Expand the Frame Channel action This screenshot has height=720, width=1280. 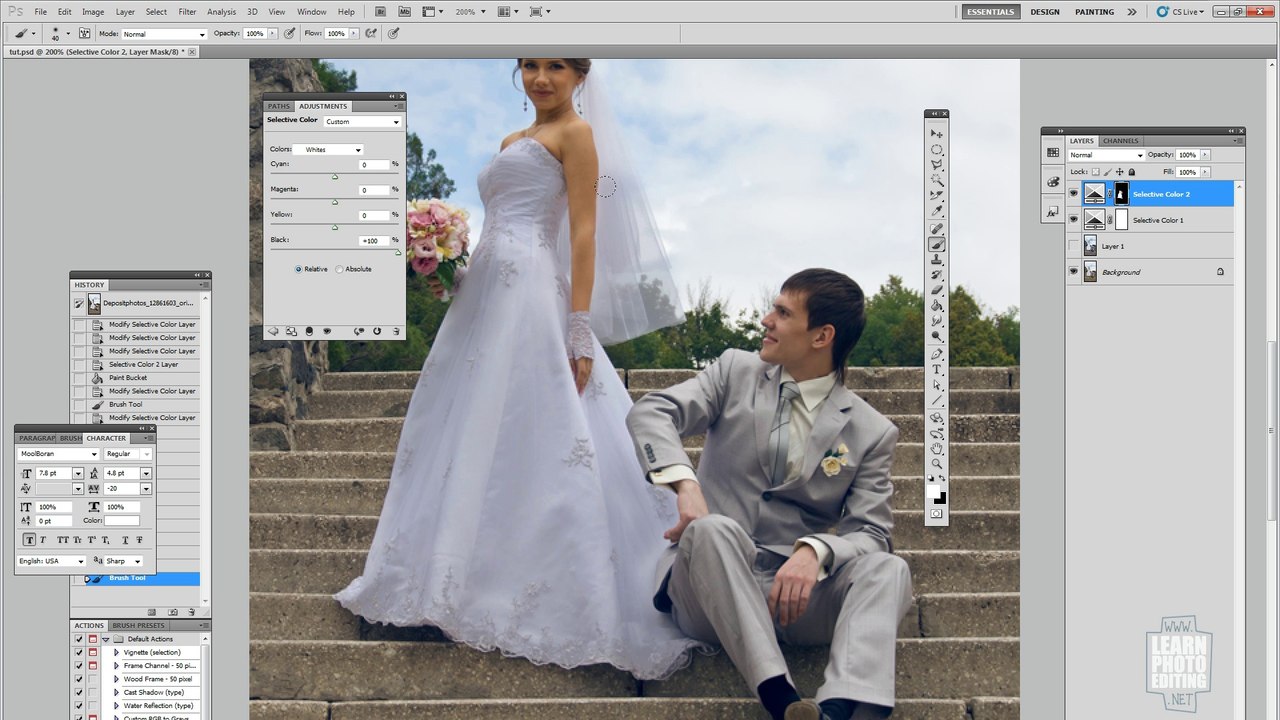pos(116,666)
